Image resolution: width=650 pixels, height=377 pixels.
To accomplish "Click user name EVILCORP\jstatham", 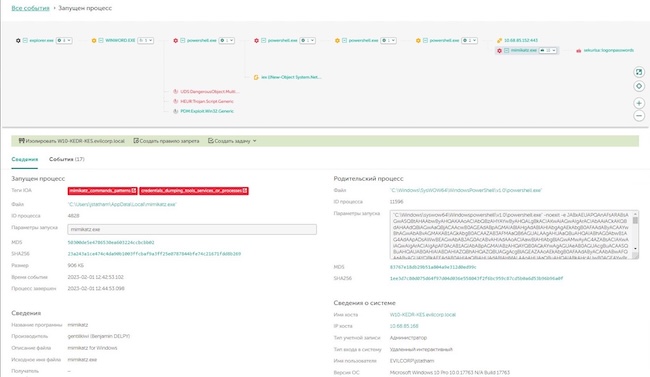I will 412,361.
